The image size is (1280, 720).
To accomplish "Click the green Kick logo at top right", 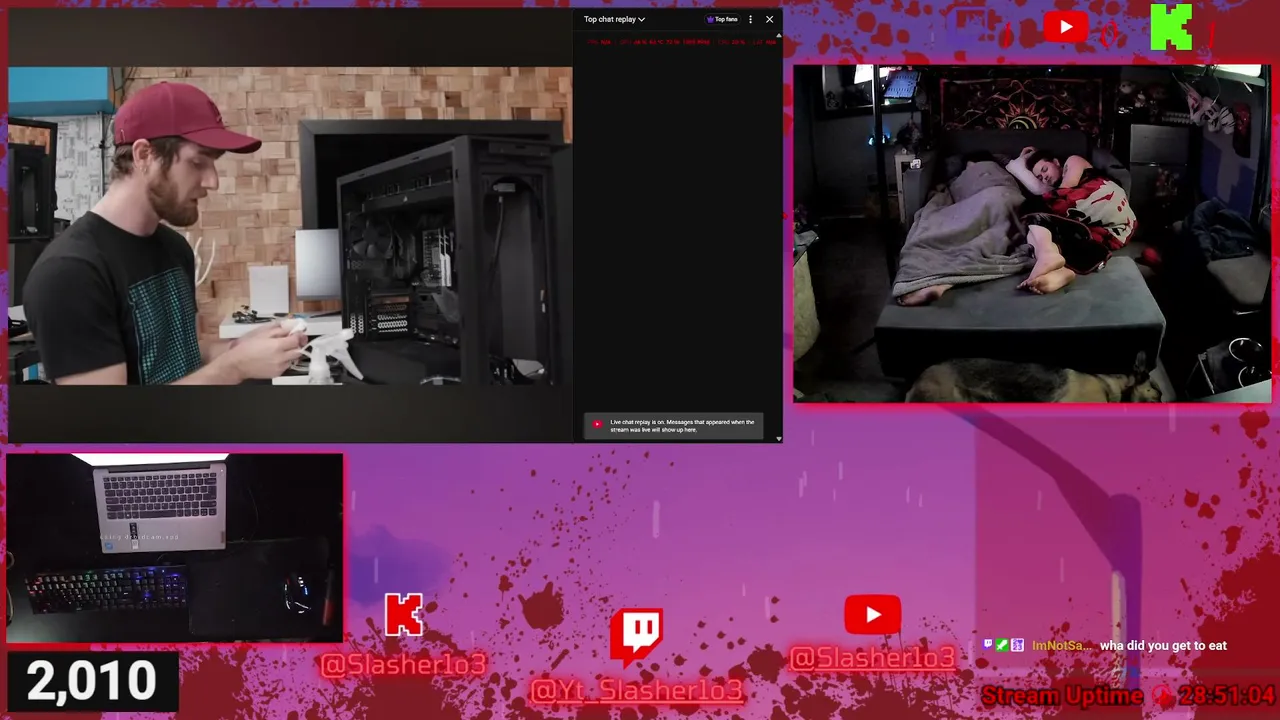I will click(1171, 27).
